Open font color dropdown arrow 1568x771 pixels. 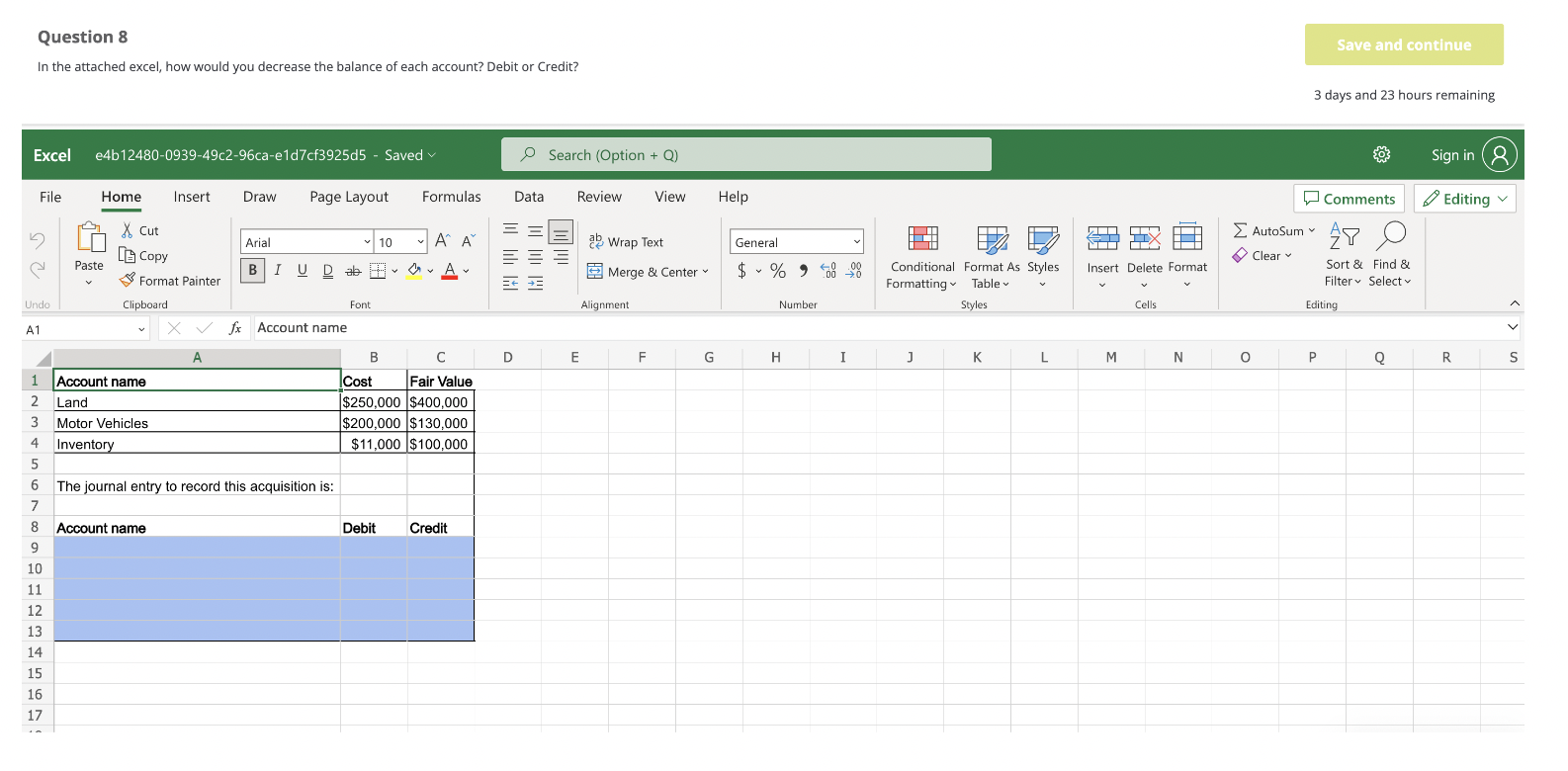(466, 271)
